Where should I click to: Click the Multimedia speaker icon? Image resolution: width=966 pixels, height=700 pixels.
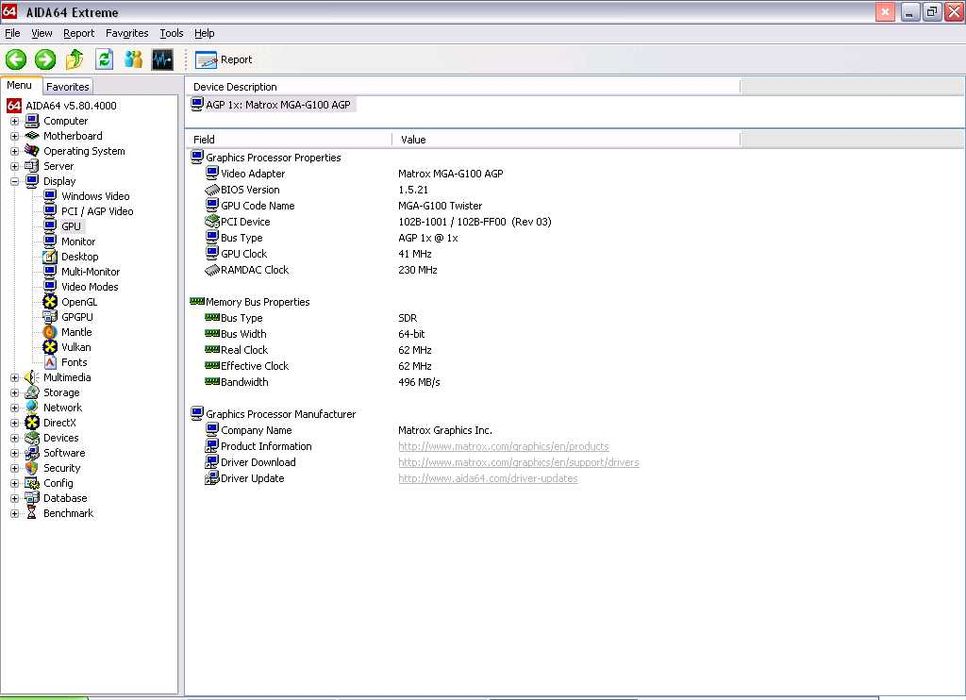32,377
